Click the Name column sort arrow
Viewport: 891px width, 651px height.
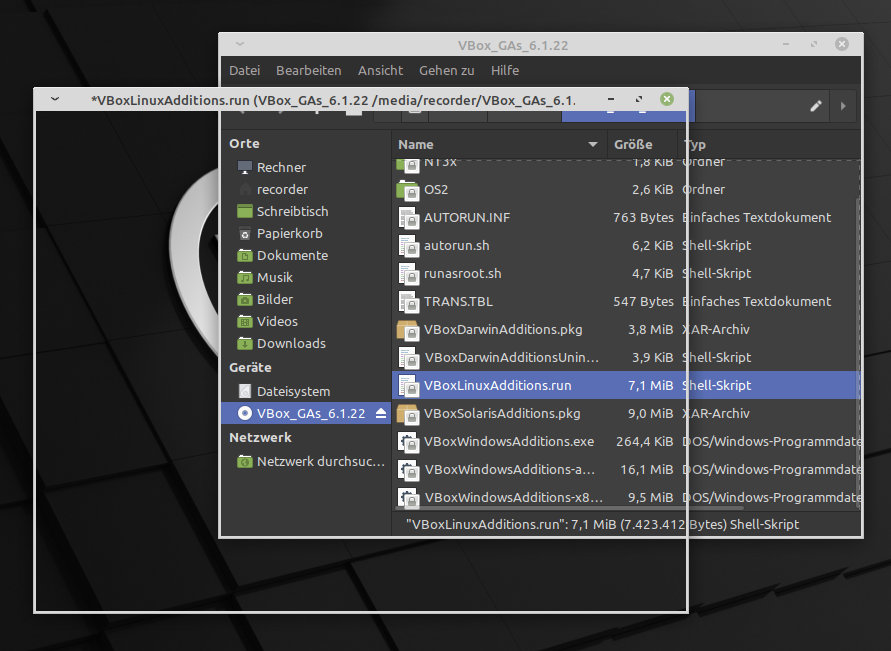(x=593, y=144)
